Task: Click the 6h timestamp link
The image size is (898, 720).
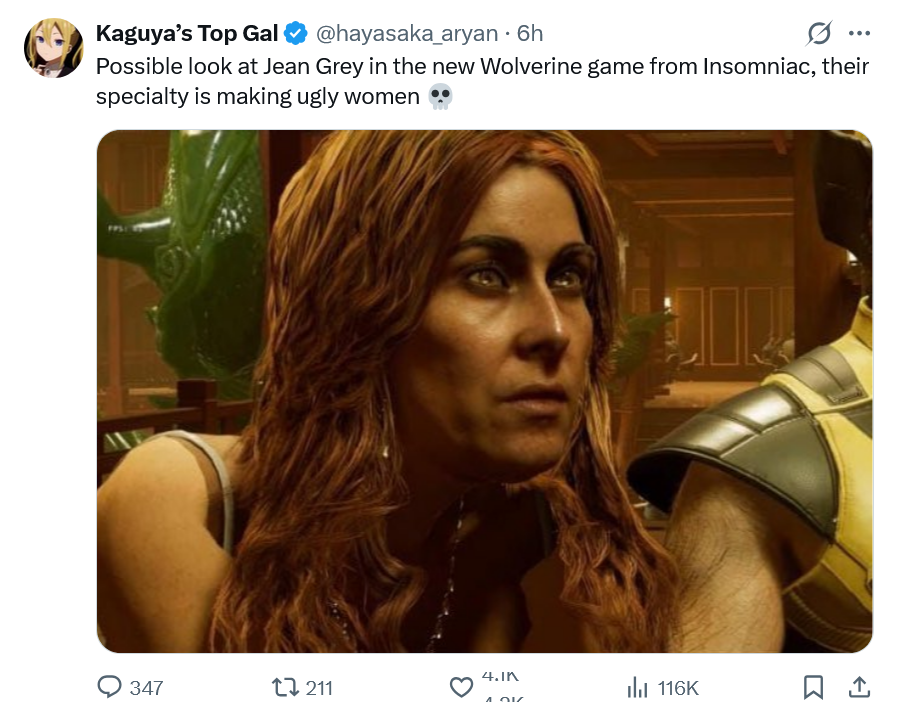Action: (530, 34)
